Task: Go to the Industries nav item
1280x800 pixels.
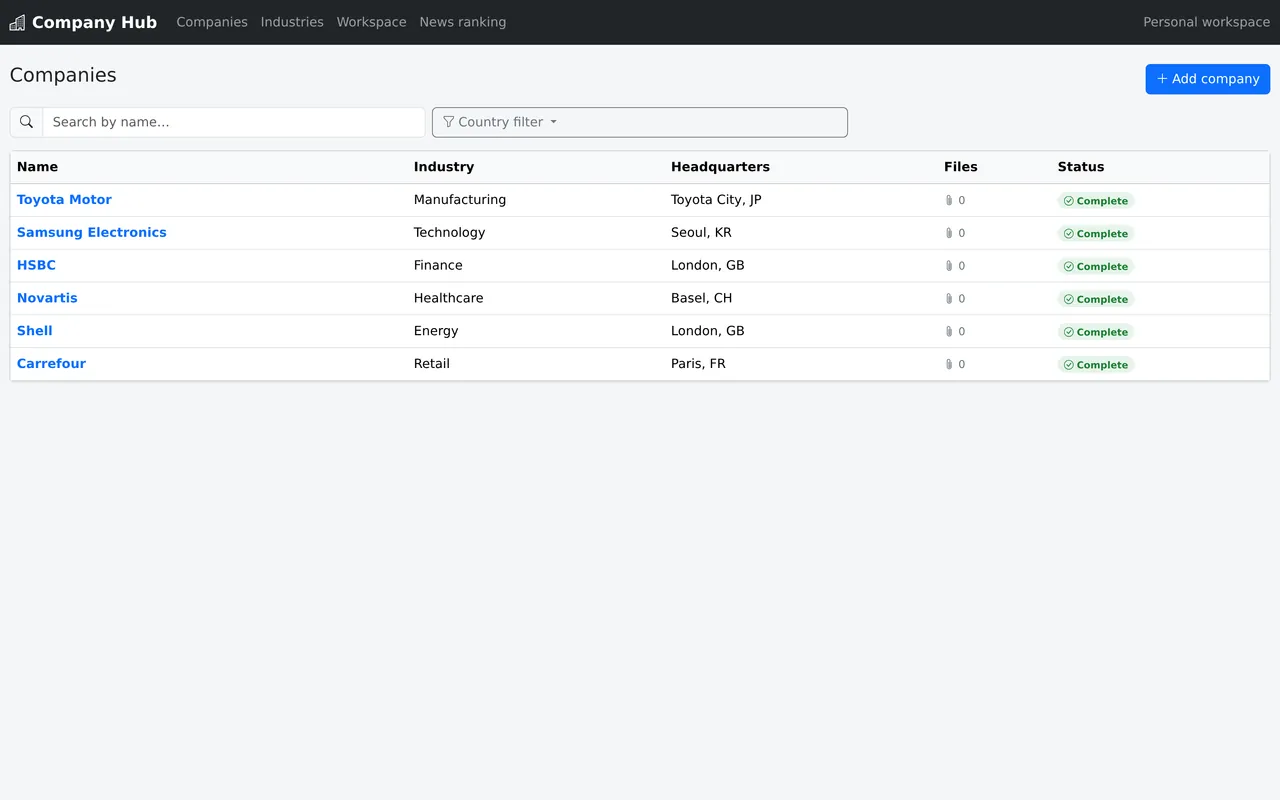Action: (x=292, y=22)
